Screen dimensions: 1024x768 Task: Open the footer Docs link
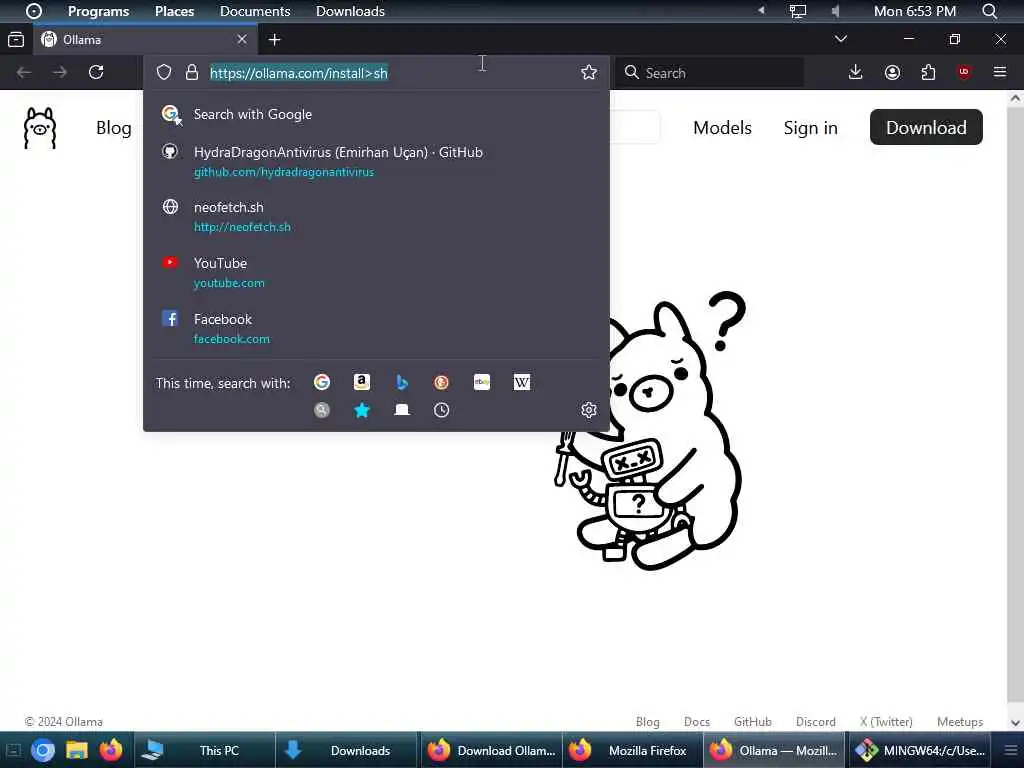(x=697, y=722)
